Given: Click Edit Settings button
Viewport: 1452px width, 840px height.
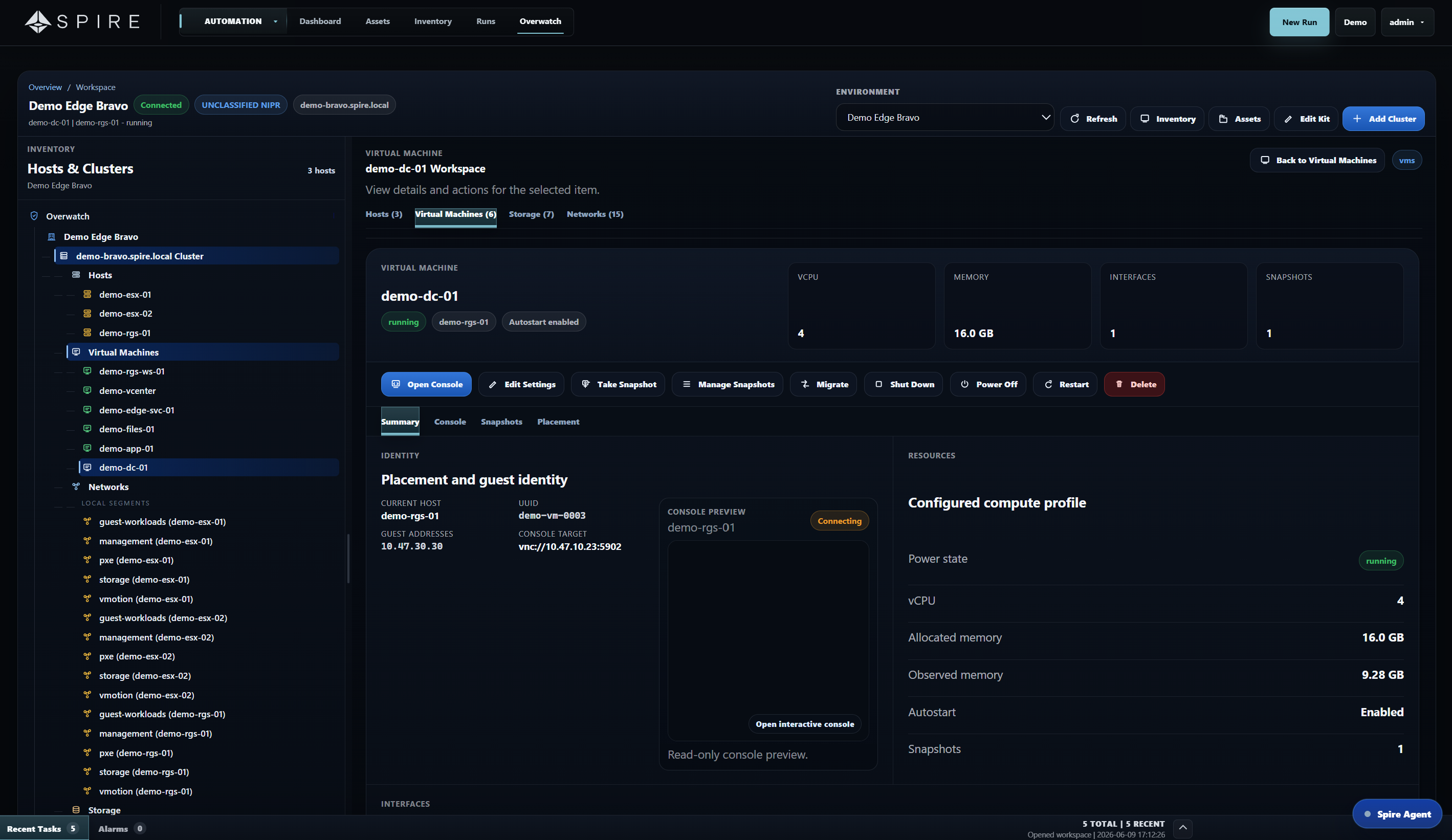Looking at the screenshot, I should point(521,384).
